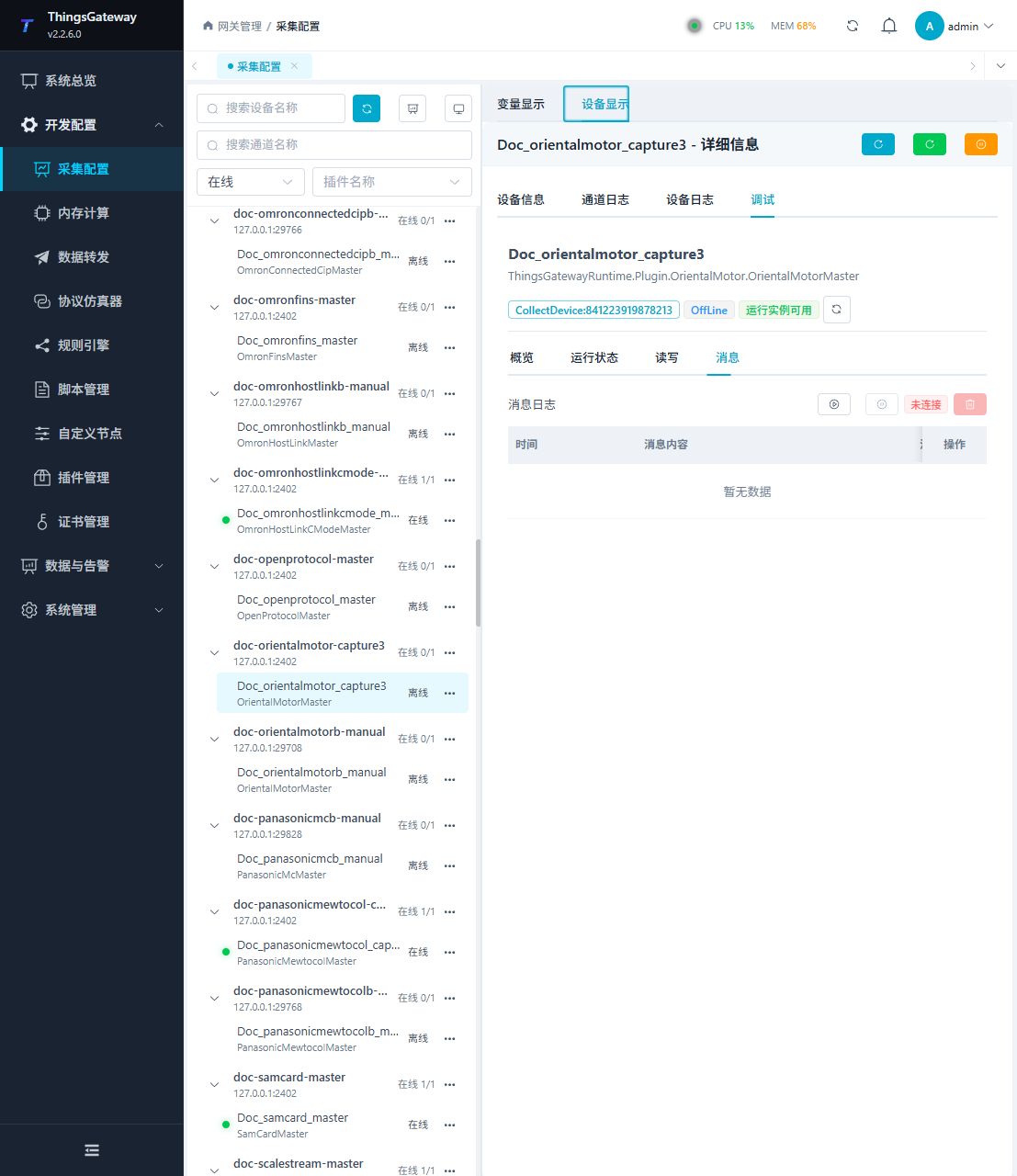The width and height of the screenshot is (1017, 1176).
Task: Open 证书管理 page
Action: click(92, 522)
